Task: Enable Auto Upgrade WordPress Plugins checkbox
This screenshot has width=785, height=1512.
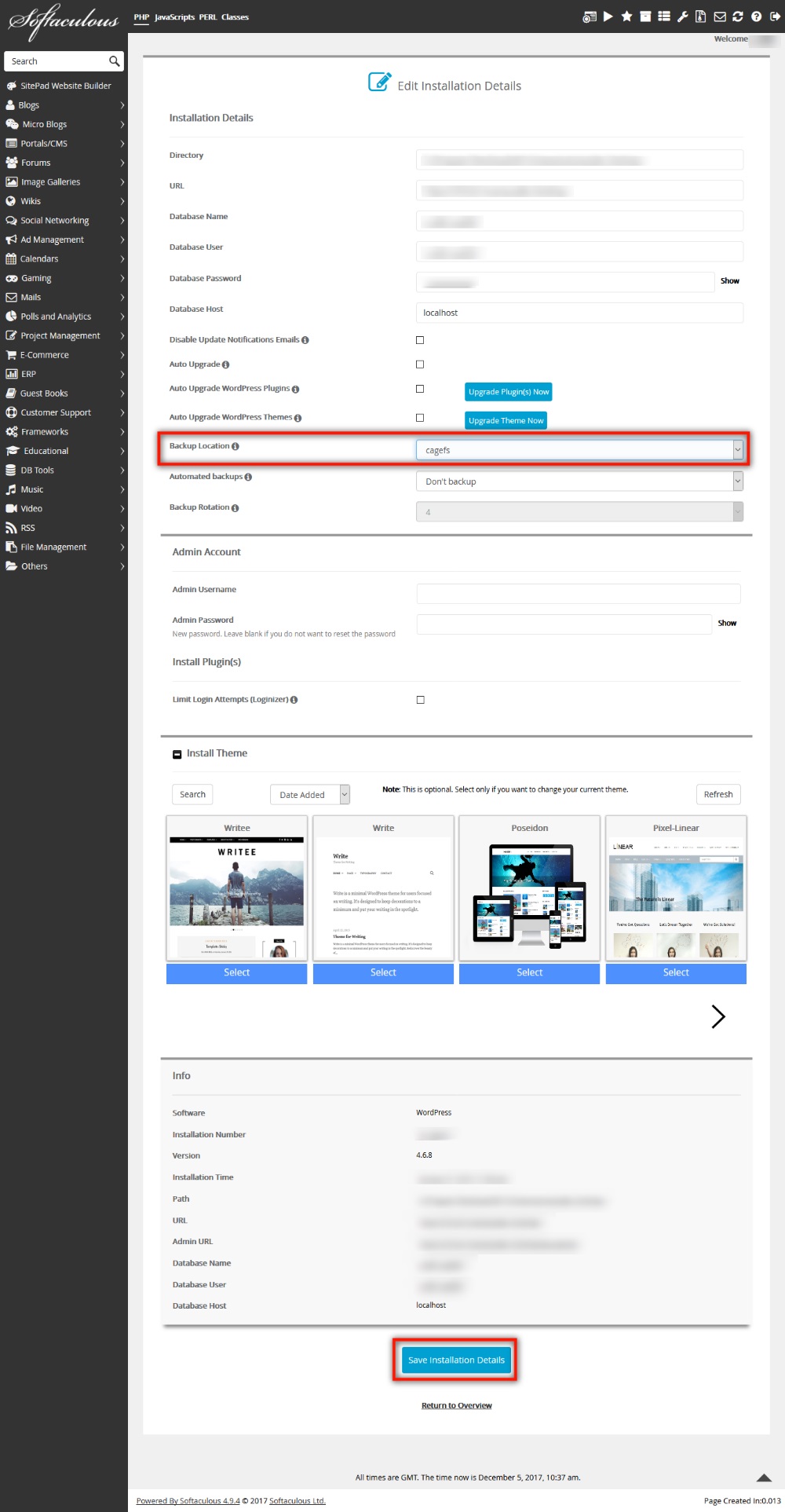Action: 420,389
